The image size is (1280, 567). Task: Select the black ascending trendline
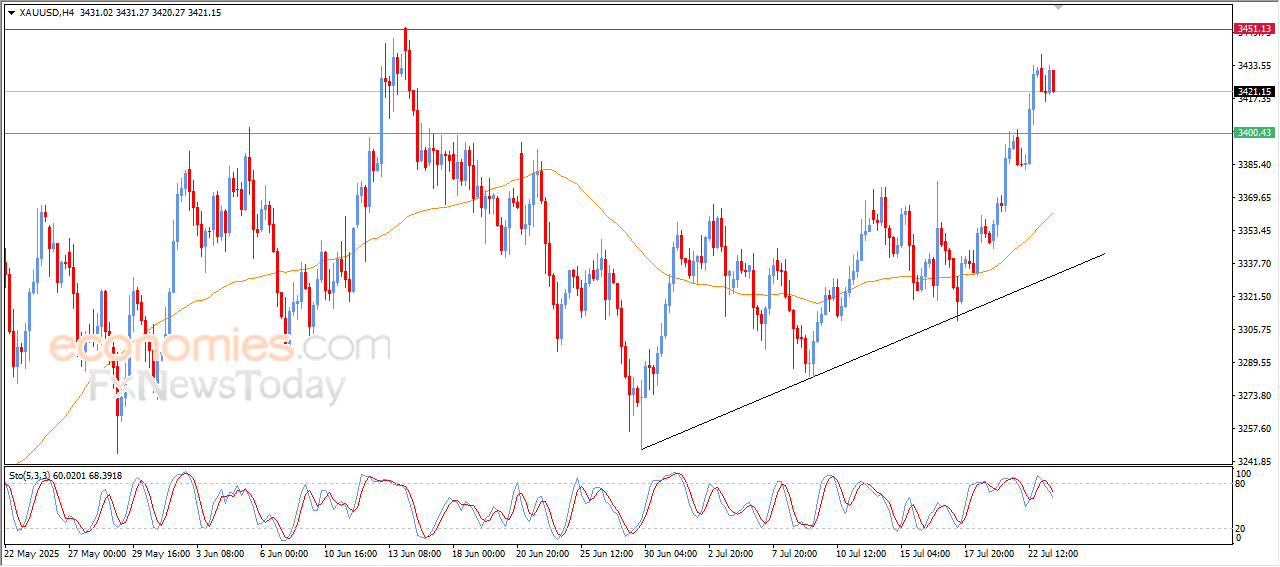click(x=872, y=351)
